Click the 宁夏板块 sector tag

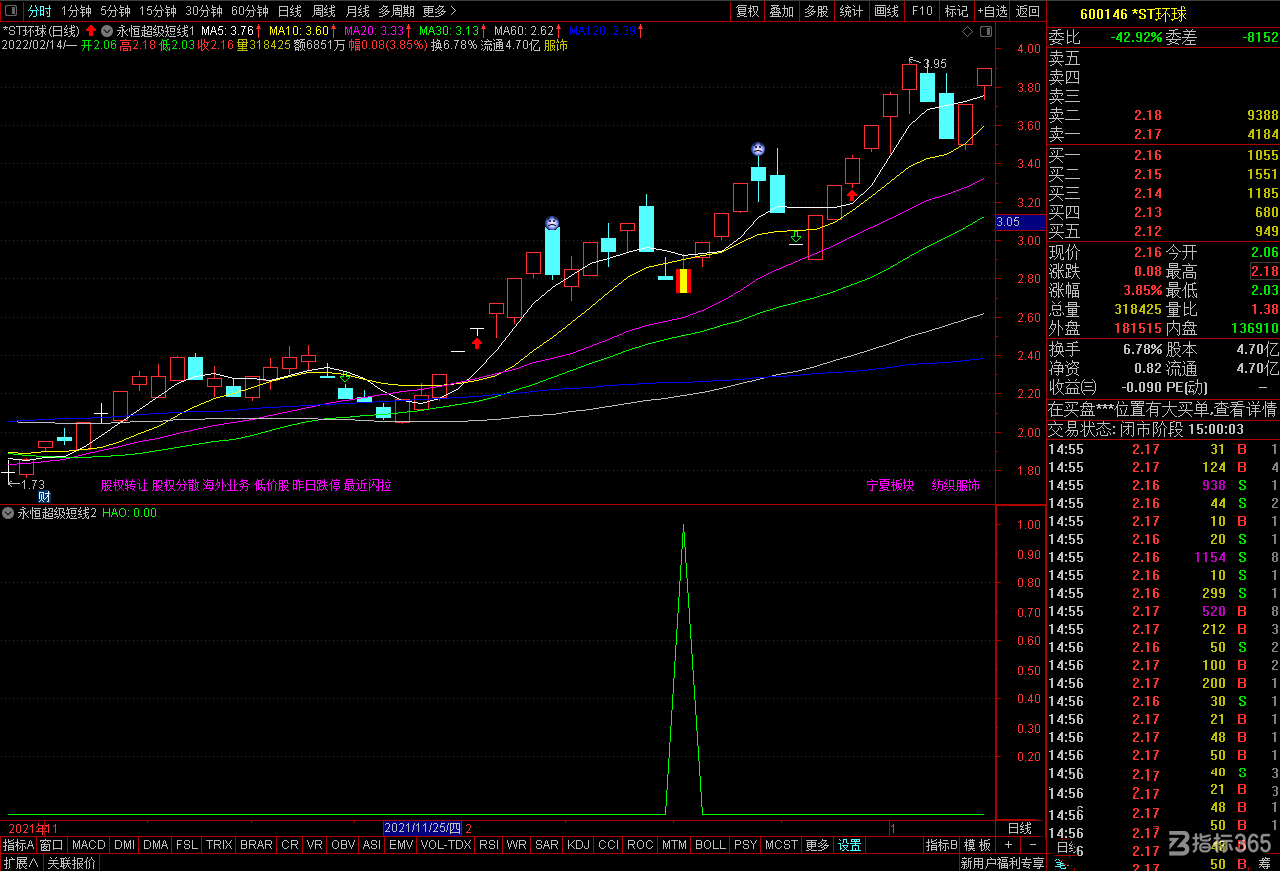[890, 486]
